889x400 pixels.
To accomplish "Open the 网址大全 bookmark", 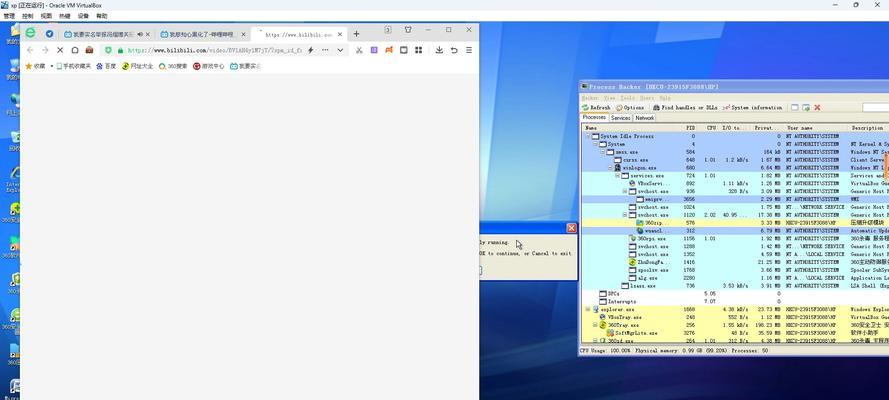I will pyautogui.click(x=137, y=66).
